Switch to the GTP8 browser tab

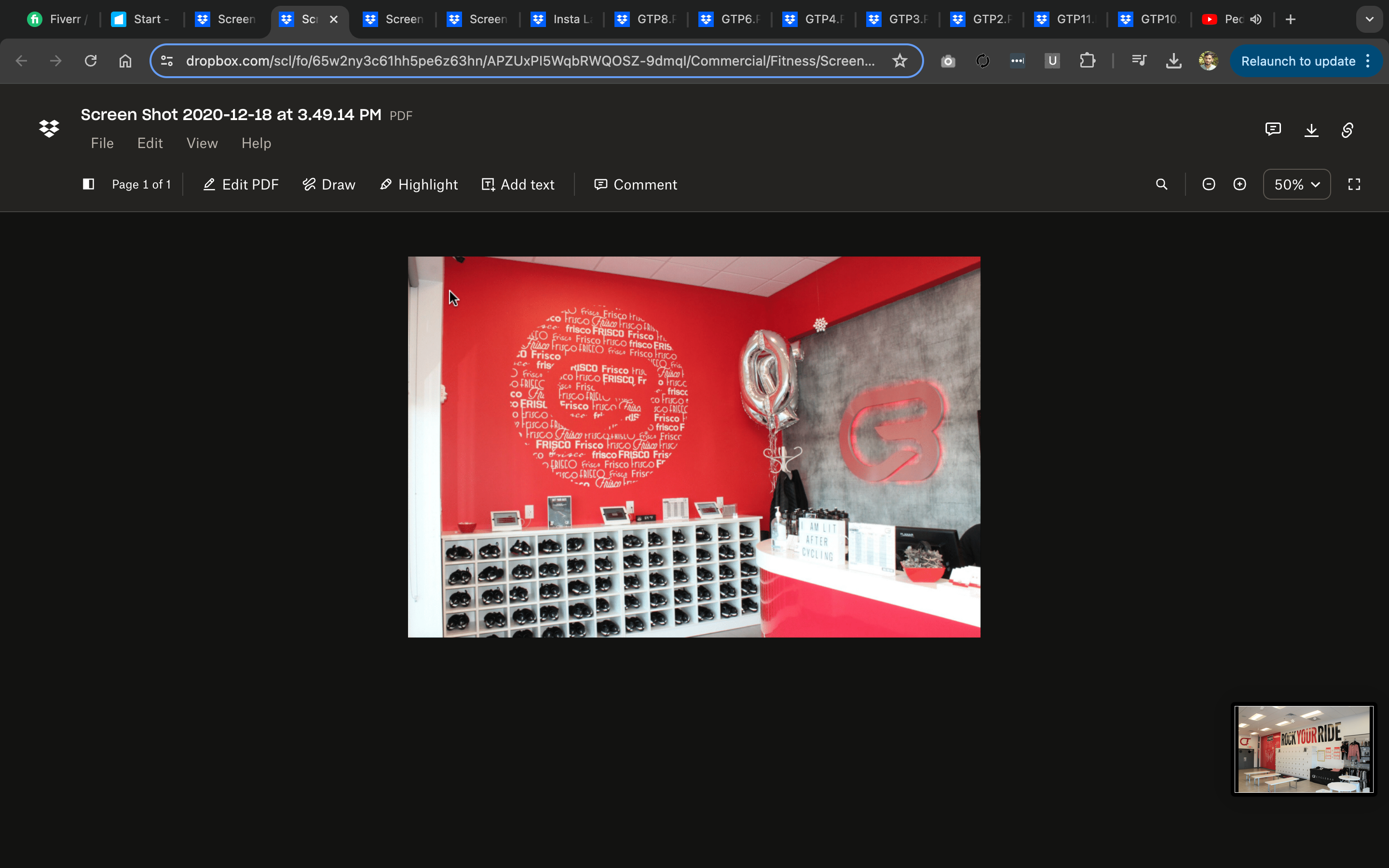pyautogui.click(x=646, y=19)
